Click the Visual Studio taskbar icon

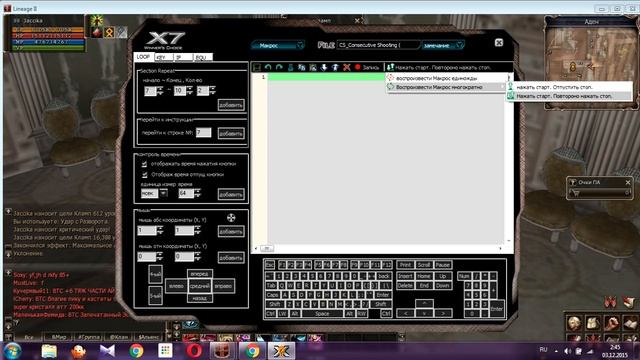tap(107, 351)
